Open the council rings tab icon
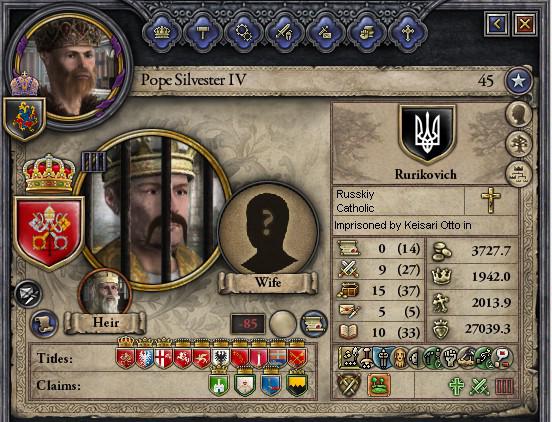552x422 pixels. click(243, 33)
